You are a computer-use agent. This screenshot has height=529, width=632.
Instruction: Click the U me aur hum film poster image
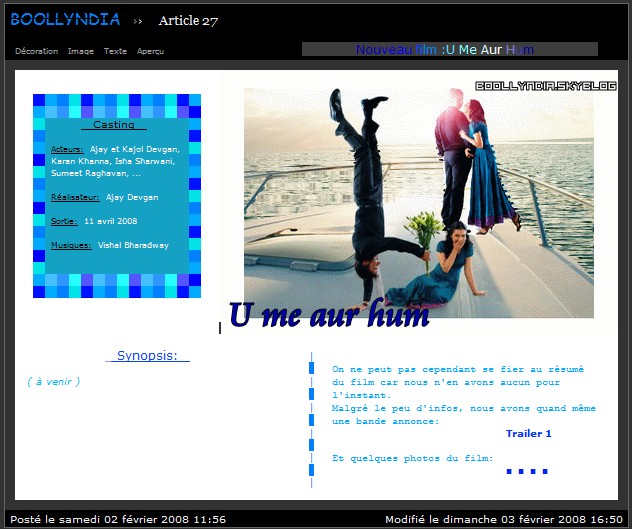(x=419, y=203)
